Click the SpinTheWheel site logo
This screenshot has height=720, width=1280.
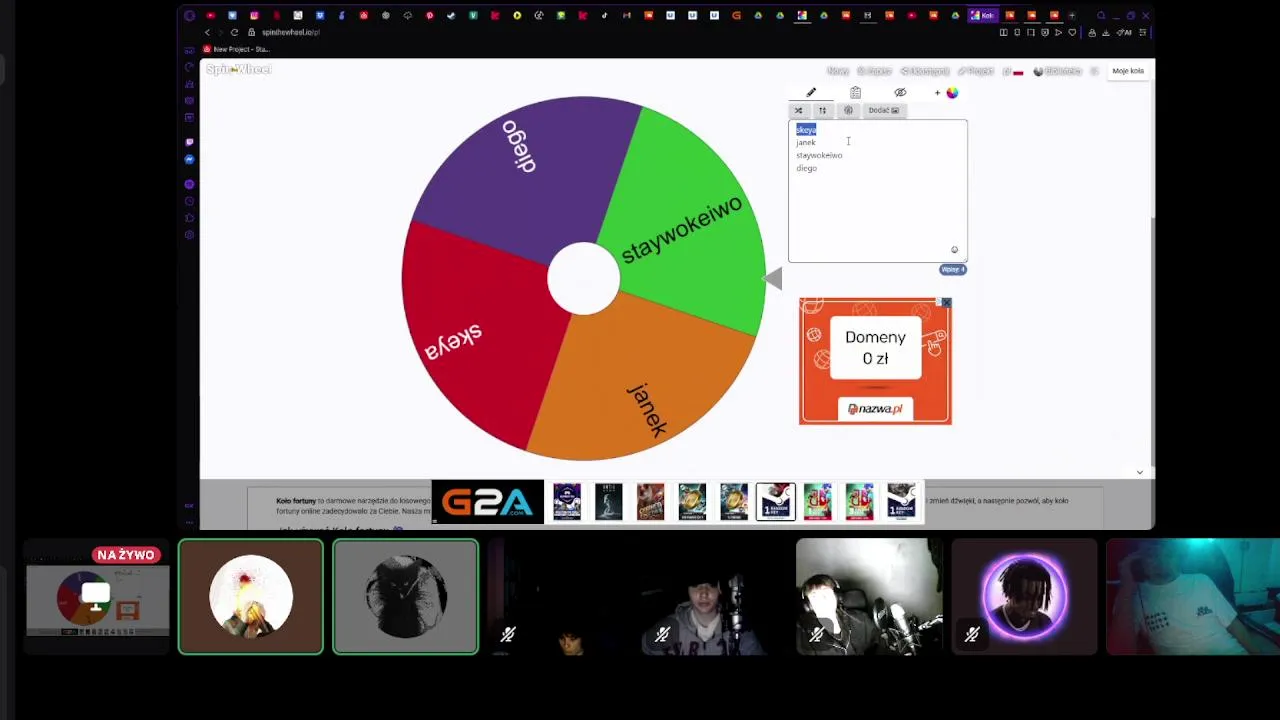coord(238,70)
